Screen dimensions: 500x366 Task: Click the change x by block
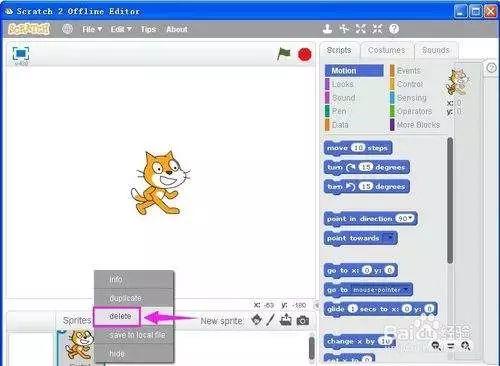click(x=359, y=341)
